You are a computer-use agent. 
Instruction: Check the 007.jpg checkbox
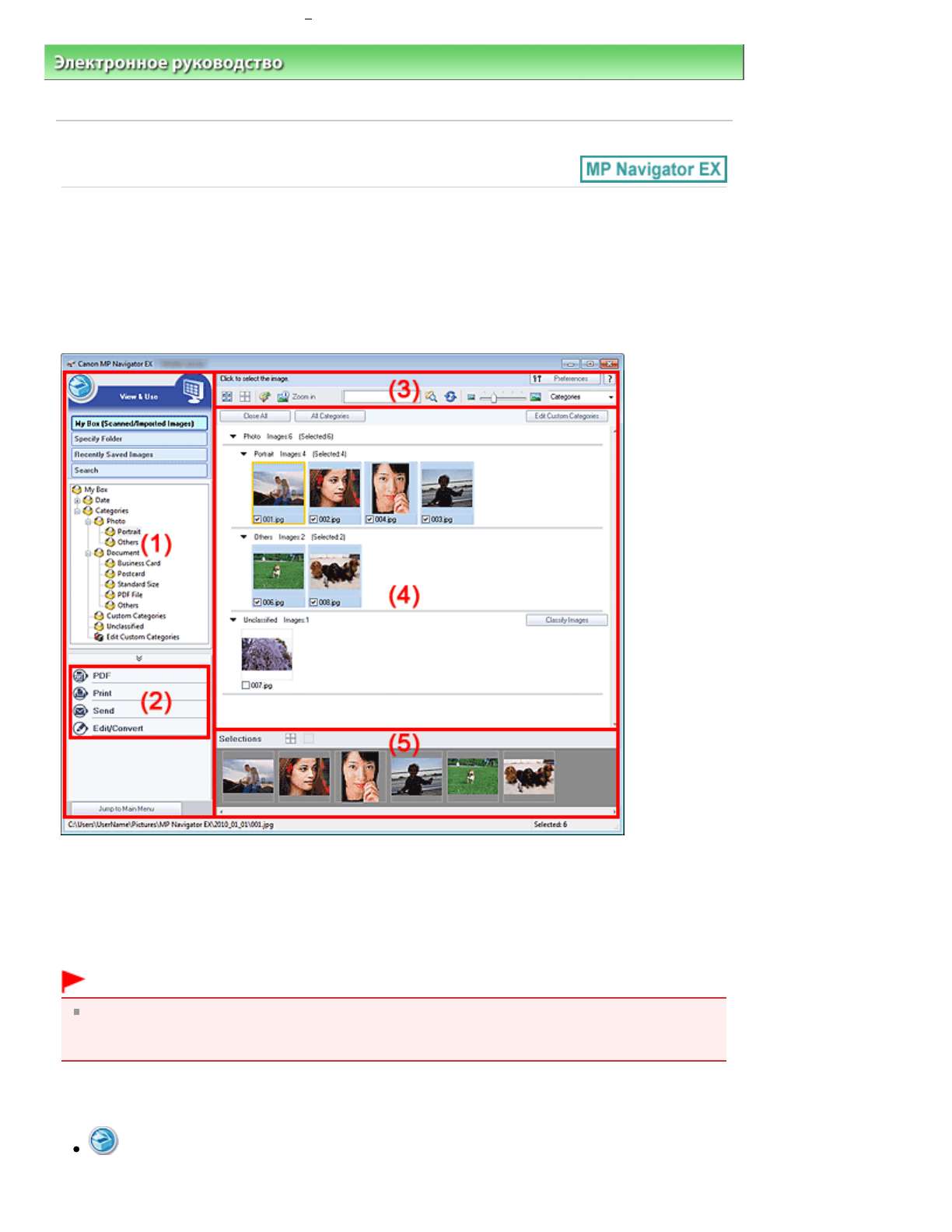pyautogui.click(x=246, y=685)
